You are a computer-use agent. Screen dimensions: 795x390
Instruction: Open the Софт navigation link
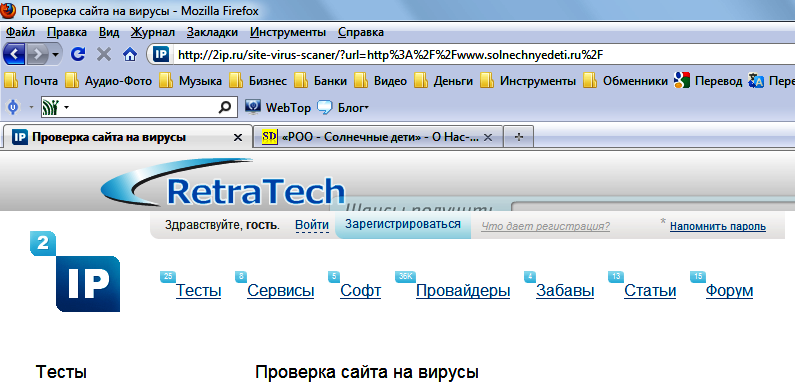360,291
